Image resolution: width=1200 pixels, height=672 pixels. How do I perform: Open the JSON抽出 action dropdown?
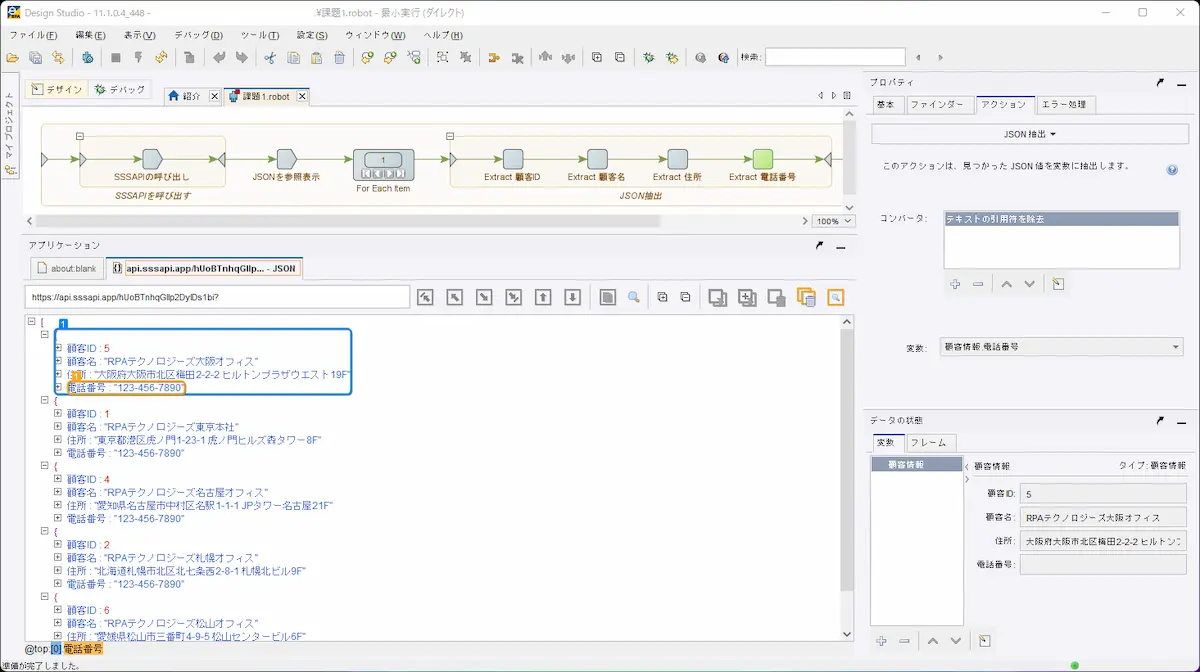point(1029,134)
